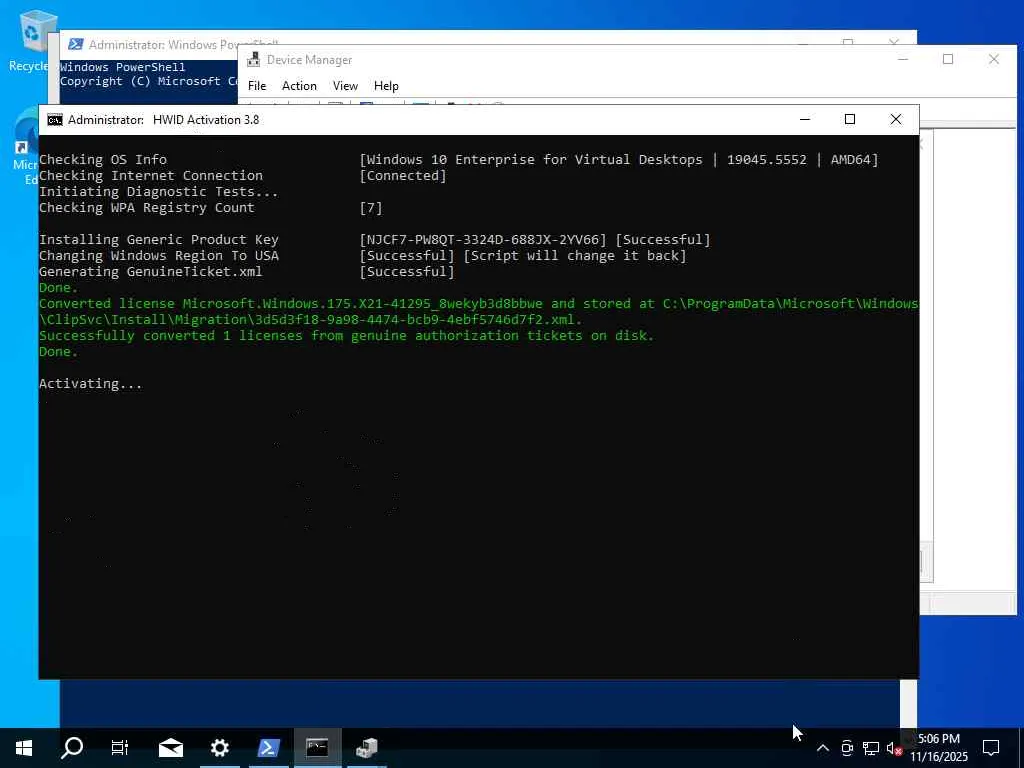Viewport: 1024px width, 768px height.
Task: Open Task View from taskbar
Action: [120, 748]
